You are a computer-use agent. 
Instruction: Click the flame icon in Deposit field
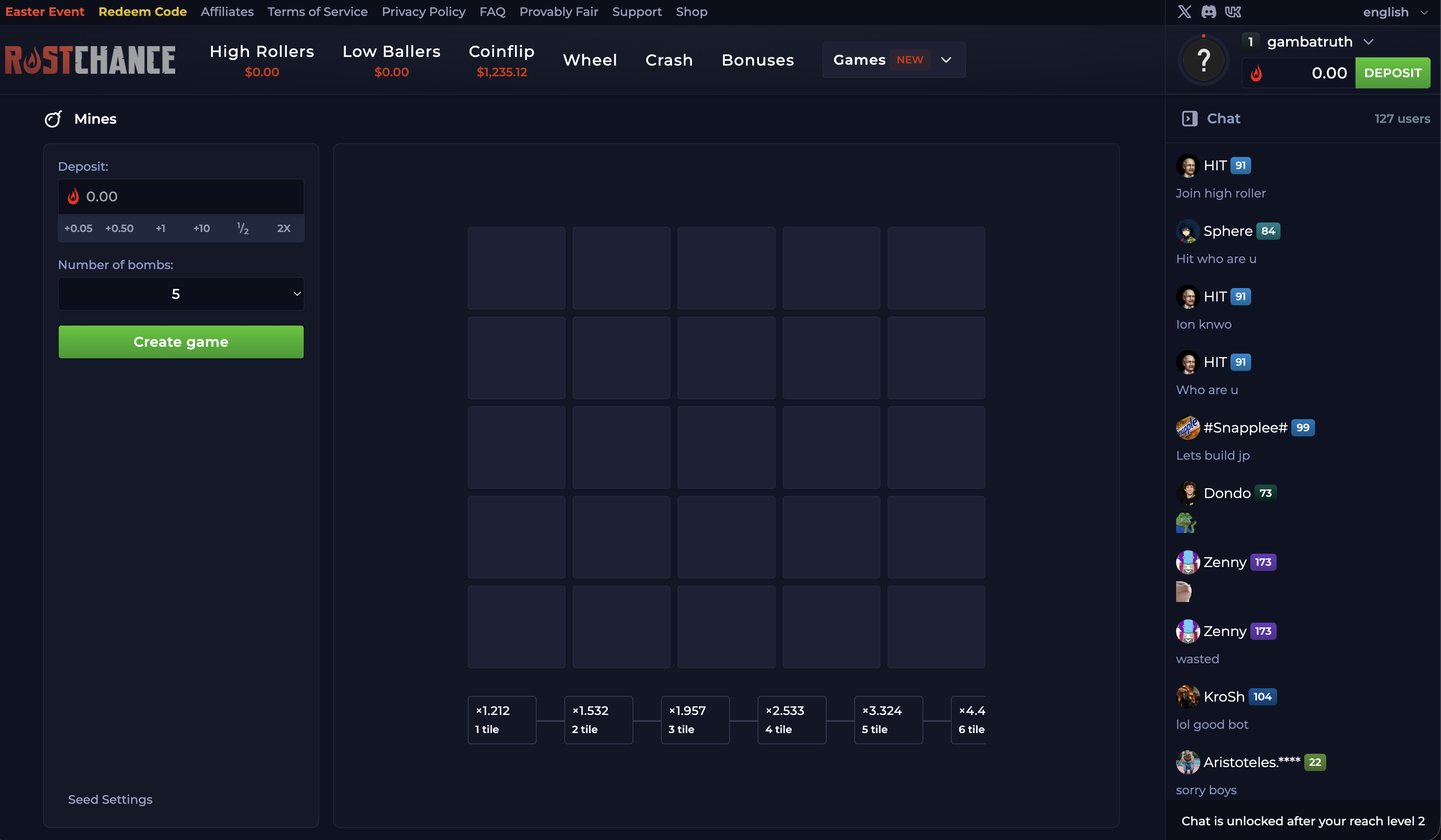73,196
